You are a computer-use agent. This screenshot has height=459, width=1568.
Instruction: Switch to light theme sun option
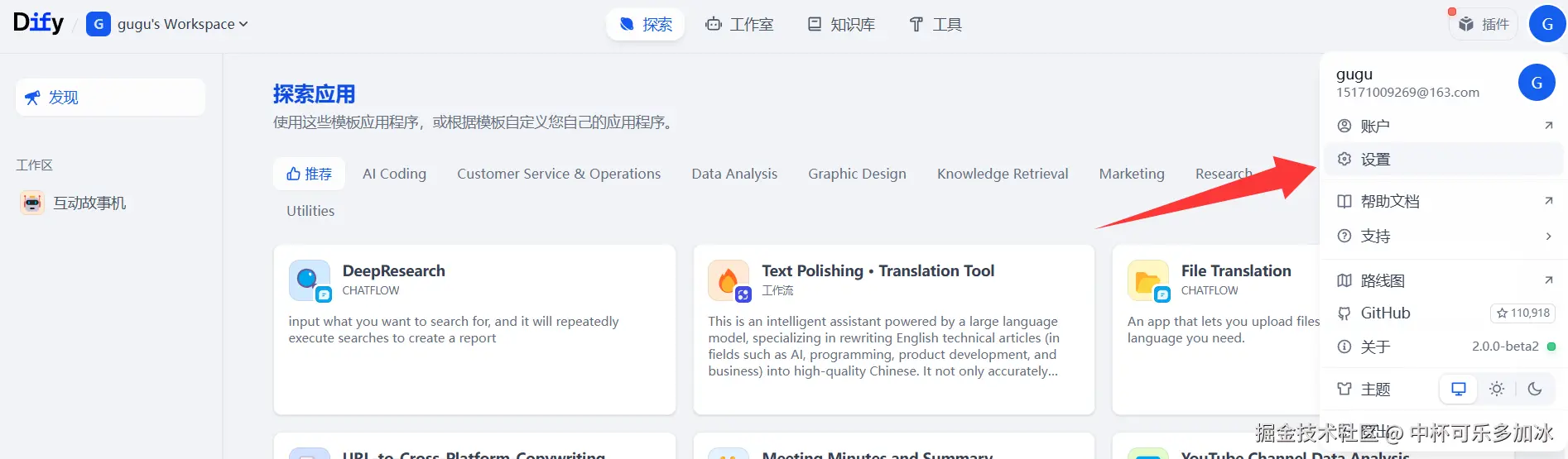1497,389
